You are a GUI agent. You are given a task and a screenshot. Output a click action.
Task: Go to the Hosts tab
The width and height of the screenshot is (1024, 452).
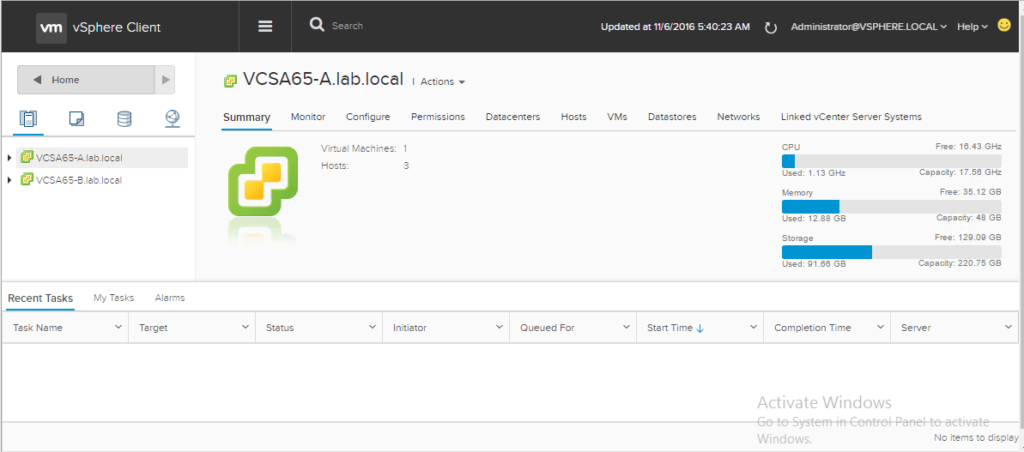(x=573, y=117)
